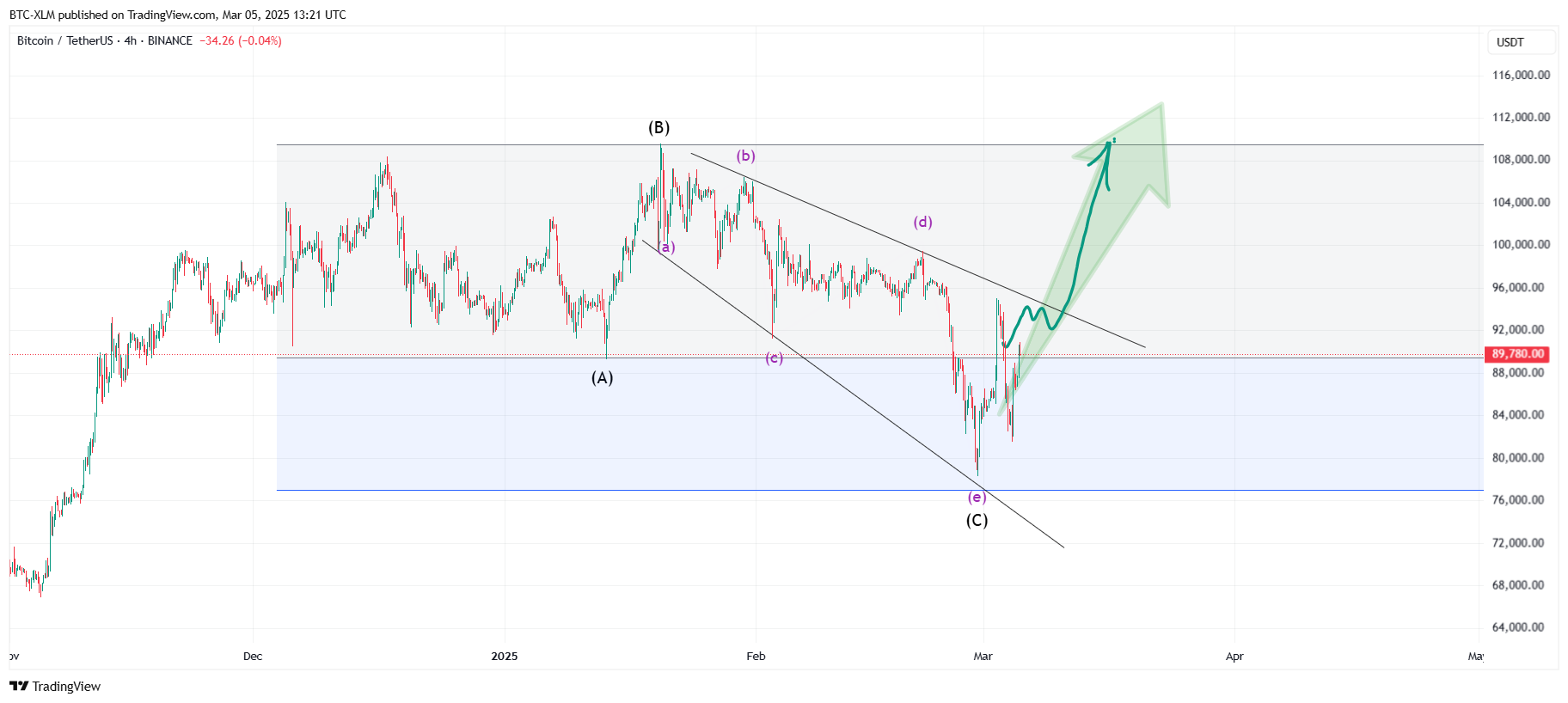Screen dimensions: 1568x703
Task: Click the 108,000.00 price axis label
Action: [1521, 159]
